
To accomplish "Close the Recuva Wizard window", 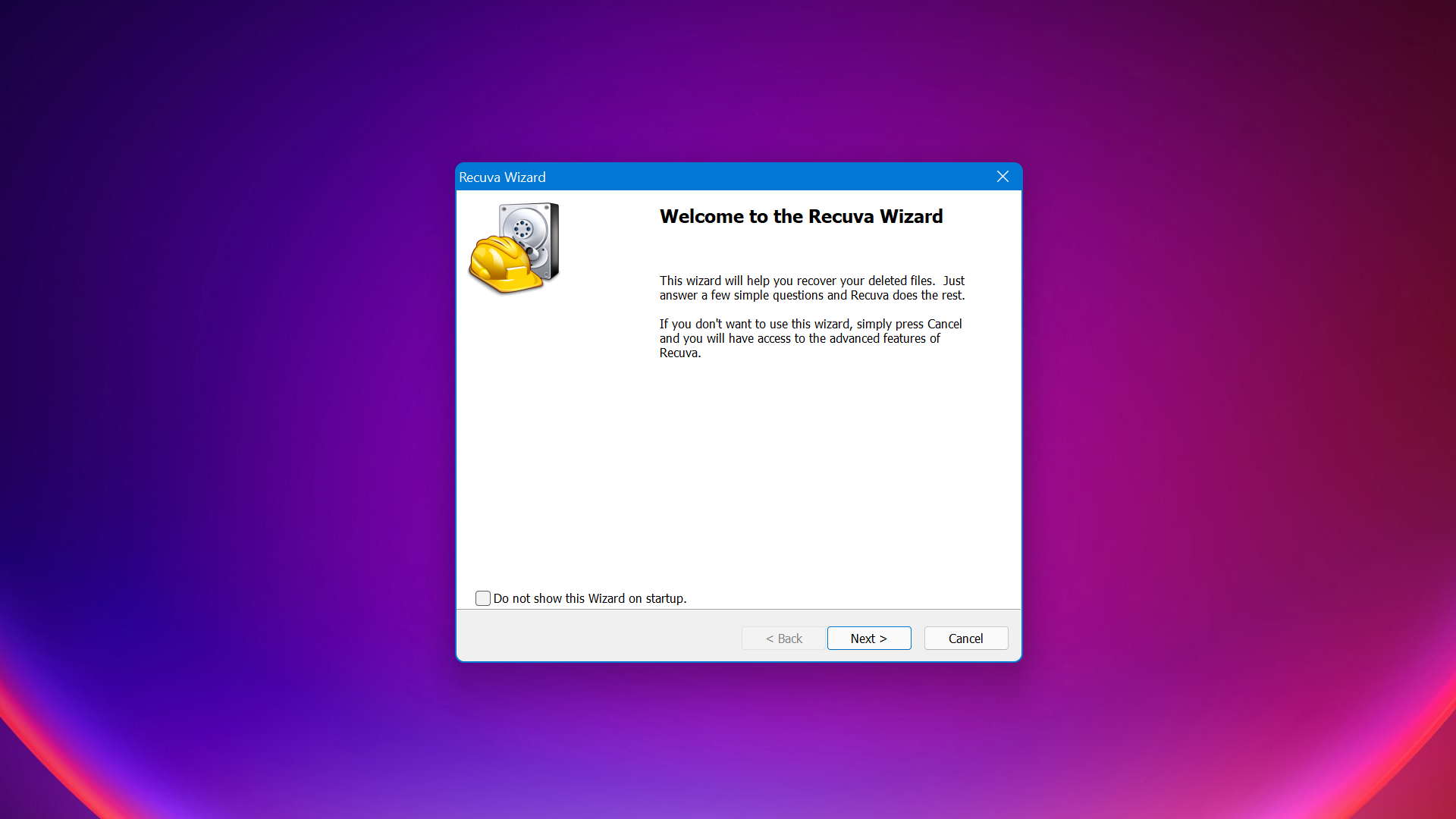I will pos(1003,177).
